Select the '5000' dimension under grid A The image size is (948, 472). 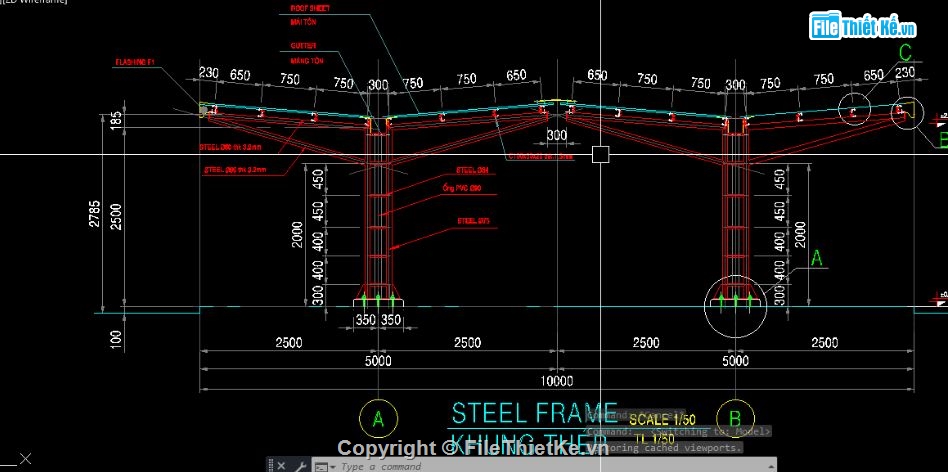pos(378,361)
